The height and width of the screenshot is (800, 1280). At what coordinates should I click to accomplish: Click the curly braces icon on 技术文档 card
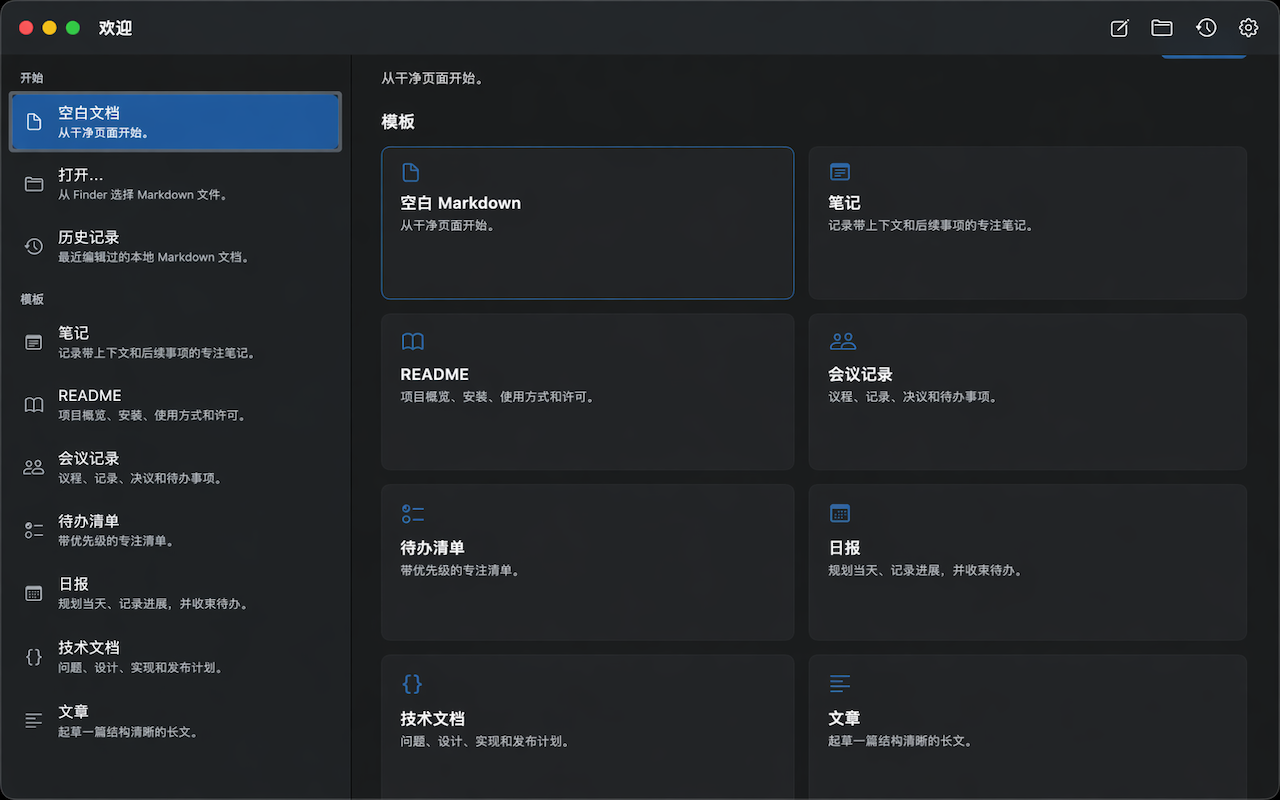coord(412,684)
